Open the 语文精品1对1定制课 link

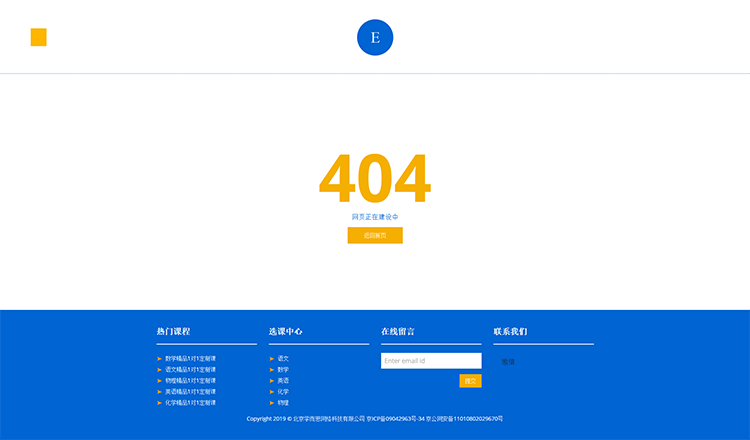tap(191, 369)
